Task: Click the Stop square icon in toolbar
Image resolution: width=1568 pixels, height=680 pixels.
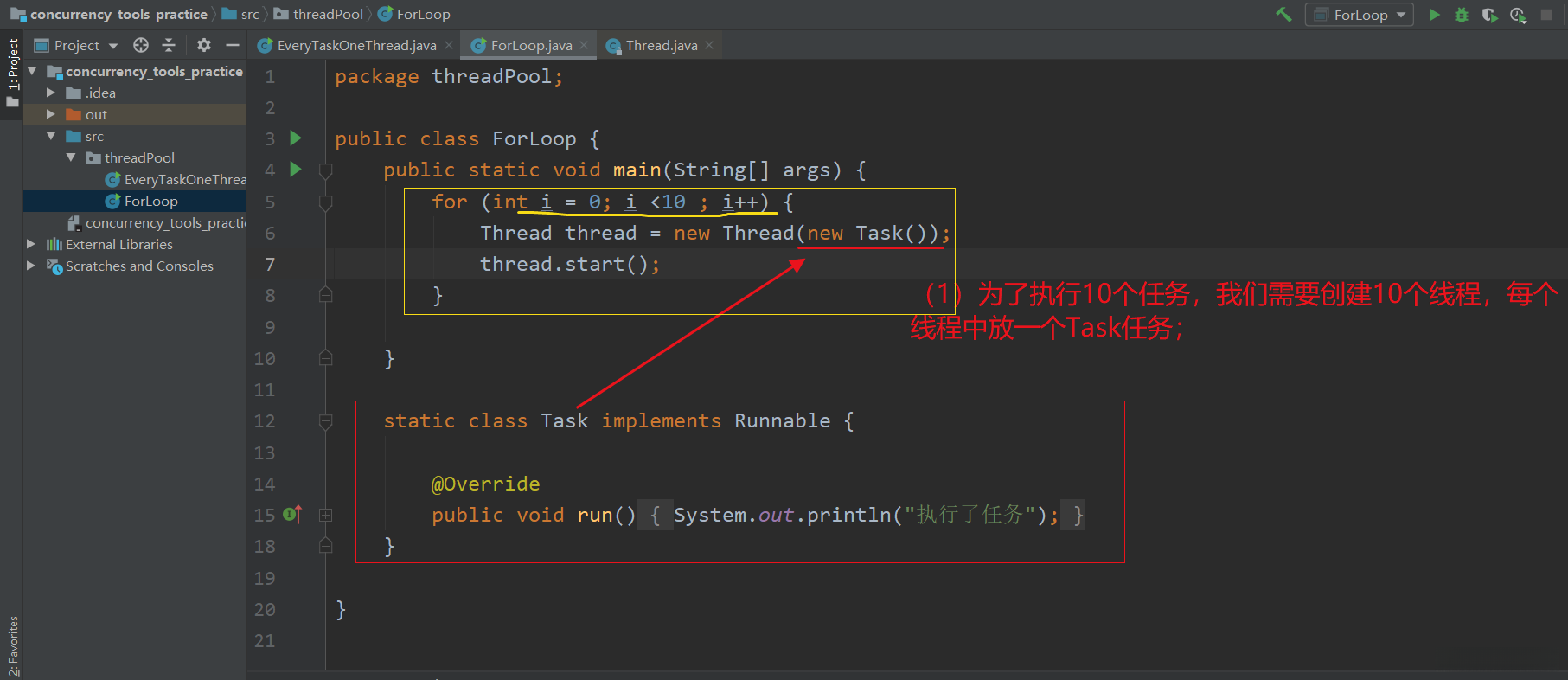Action: click(x=1546, y=15)
